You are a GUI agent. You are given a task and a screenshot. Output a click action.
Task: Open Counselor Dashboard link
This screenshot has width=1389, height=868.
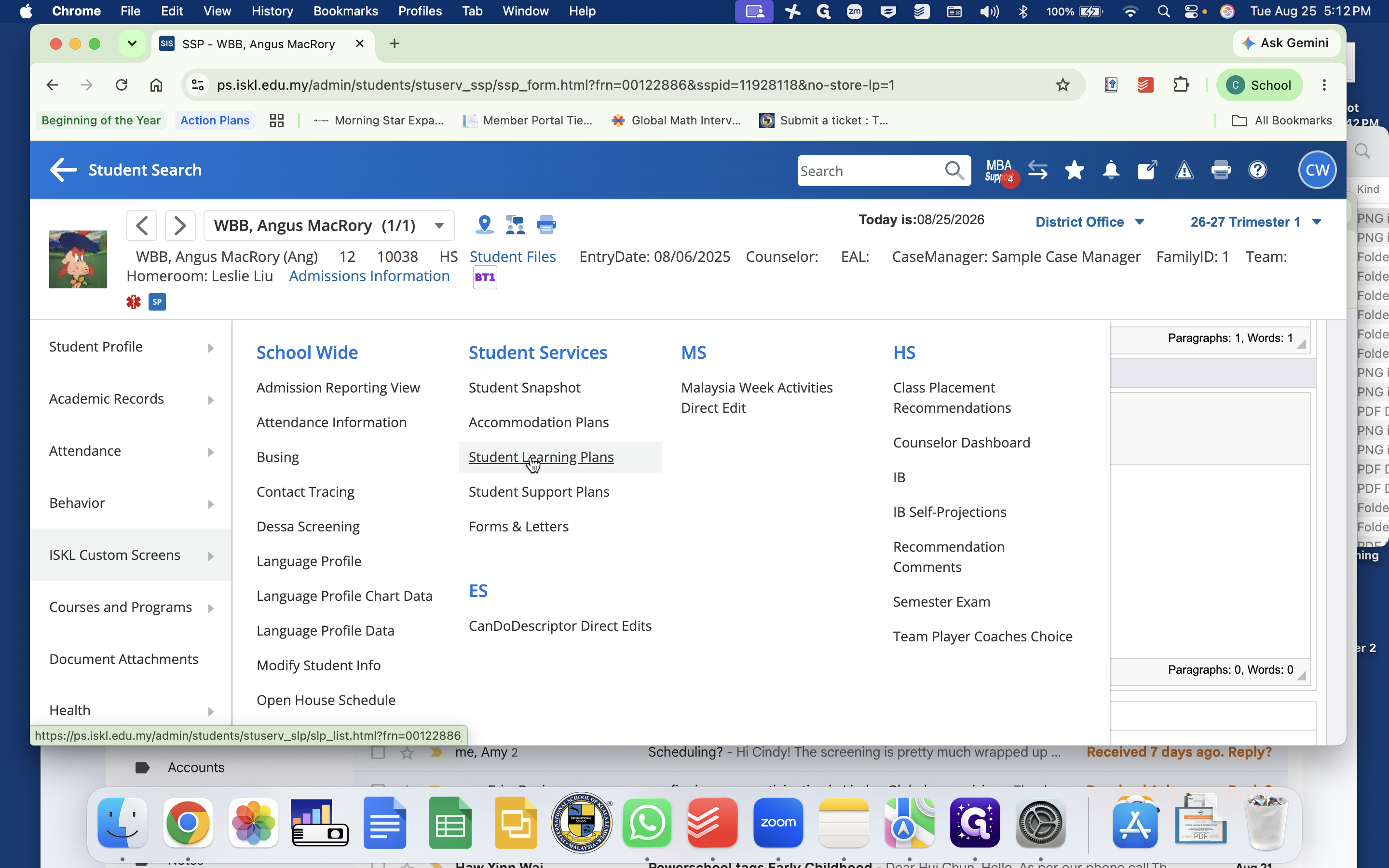pyautogui.click(x=961, y=443)
